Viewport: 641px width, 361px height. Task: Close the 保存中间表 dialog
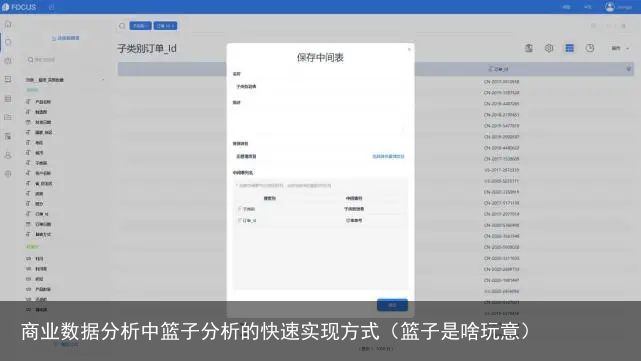click(409, 49)
